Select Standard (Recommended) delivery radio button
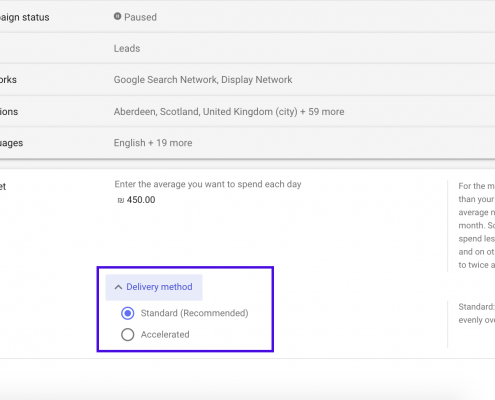495x400 pixels. 128,313
